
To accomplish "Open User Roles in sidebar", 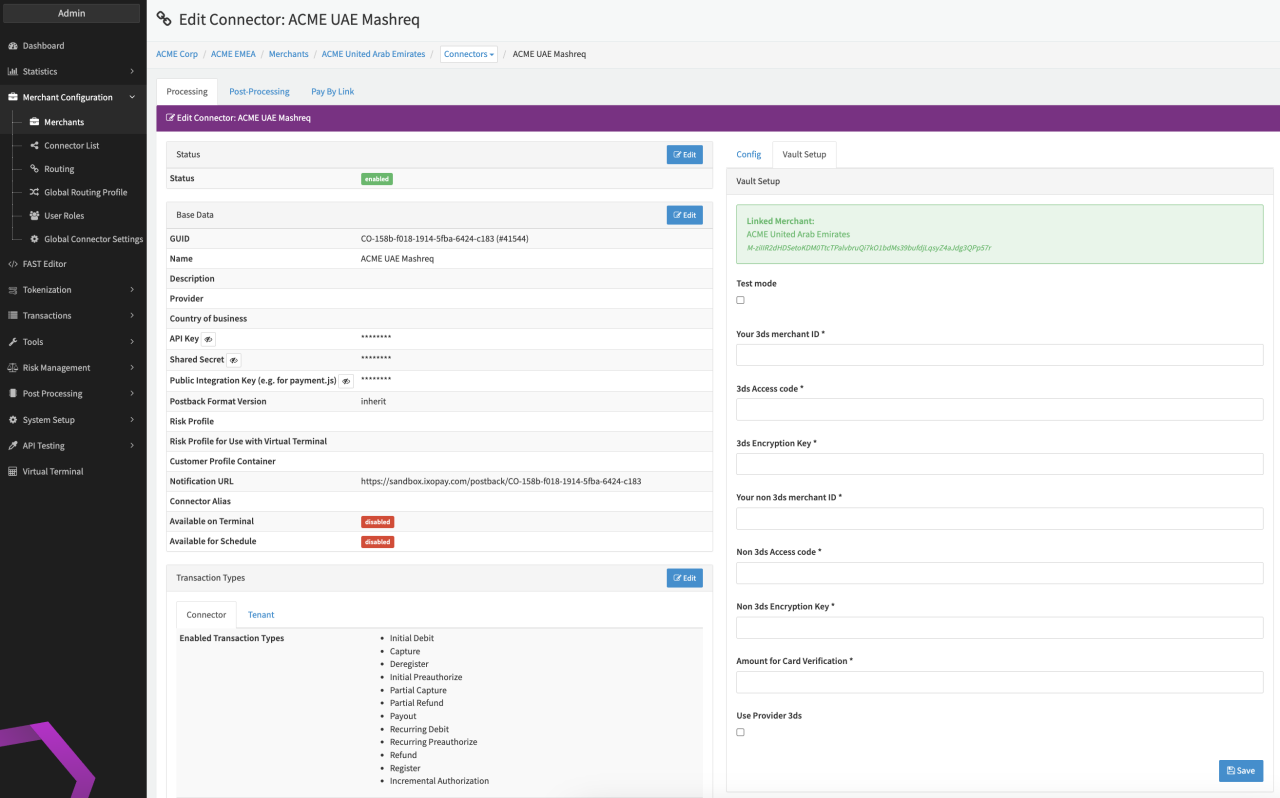I will tap(64, 216).
